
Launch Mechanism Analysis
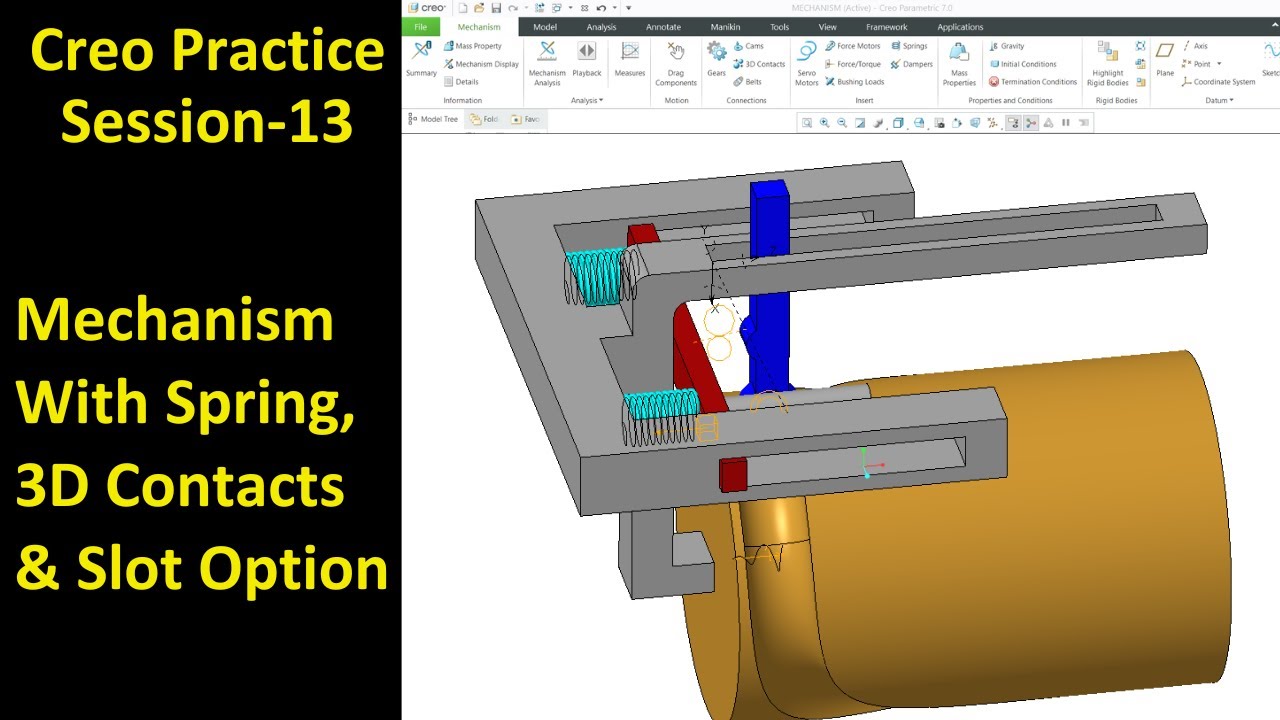pos(547,62)
